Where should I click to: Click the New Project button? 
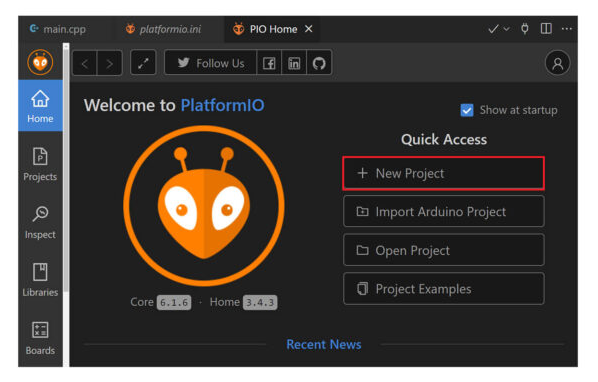pyautogui.click(x=444, y=173)
